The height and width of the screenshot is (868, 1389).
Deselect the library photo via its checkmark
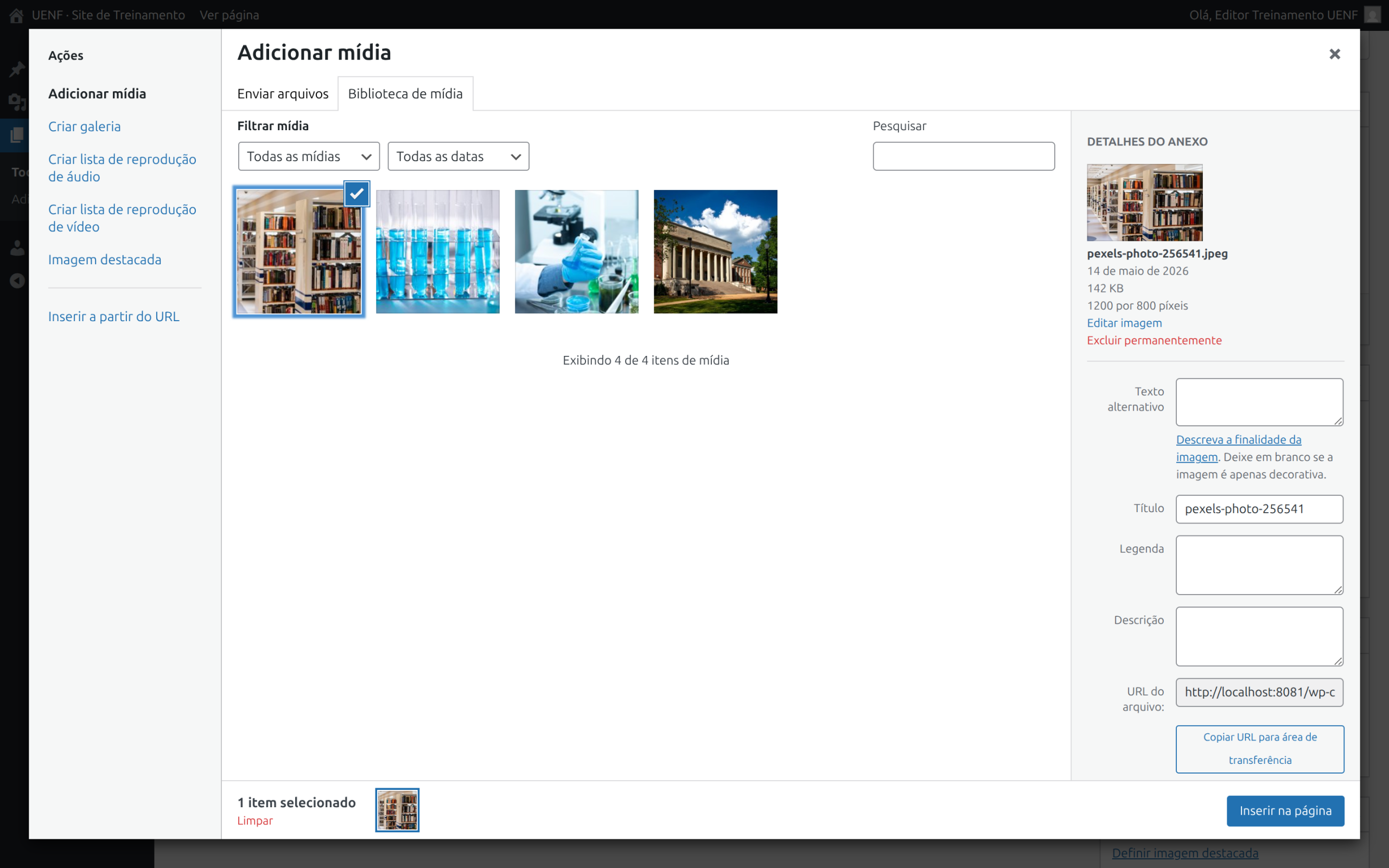pos(356,194)
